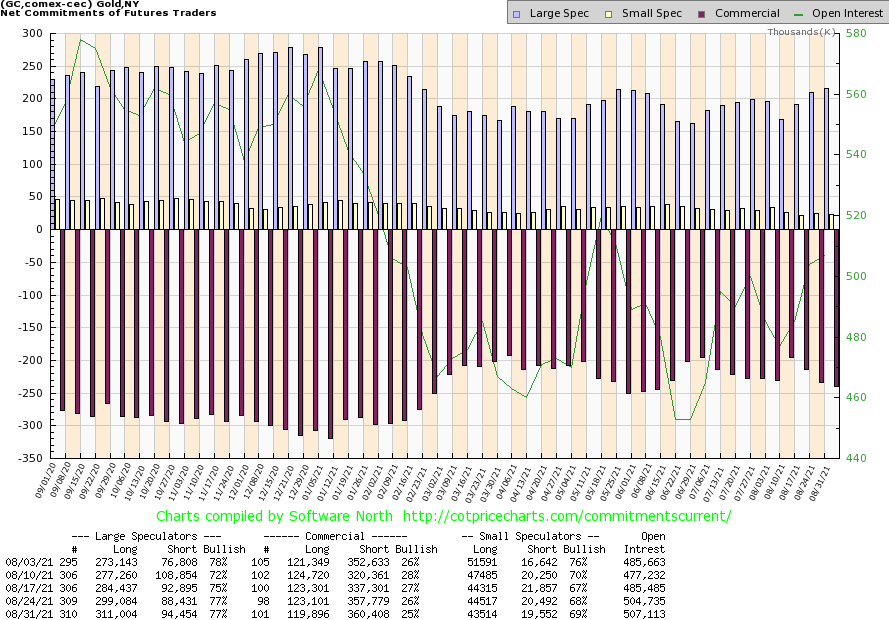The height and width of the screenshot is (620, 889).
Task: Click the 300 label on left axis
Action: pos(30,33)
